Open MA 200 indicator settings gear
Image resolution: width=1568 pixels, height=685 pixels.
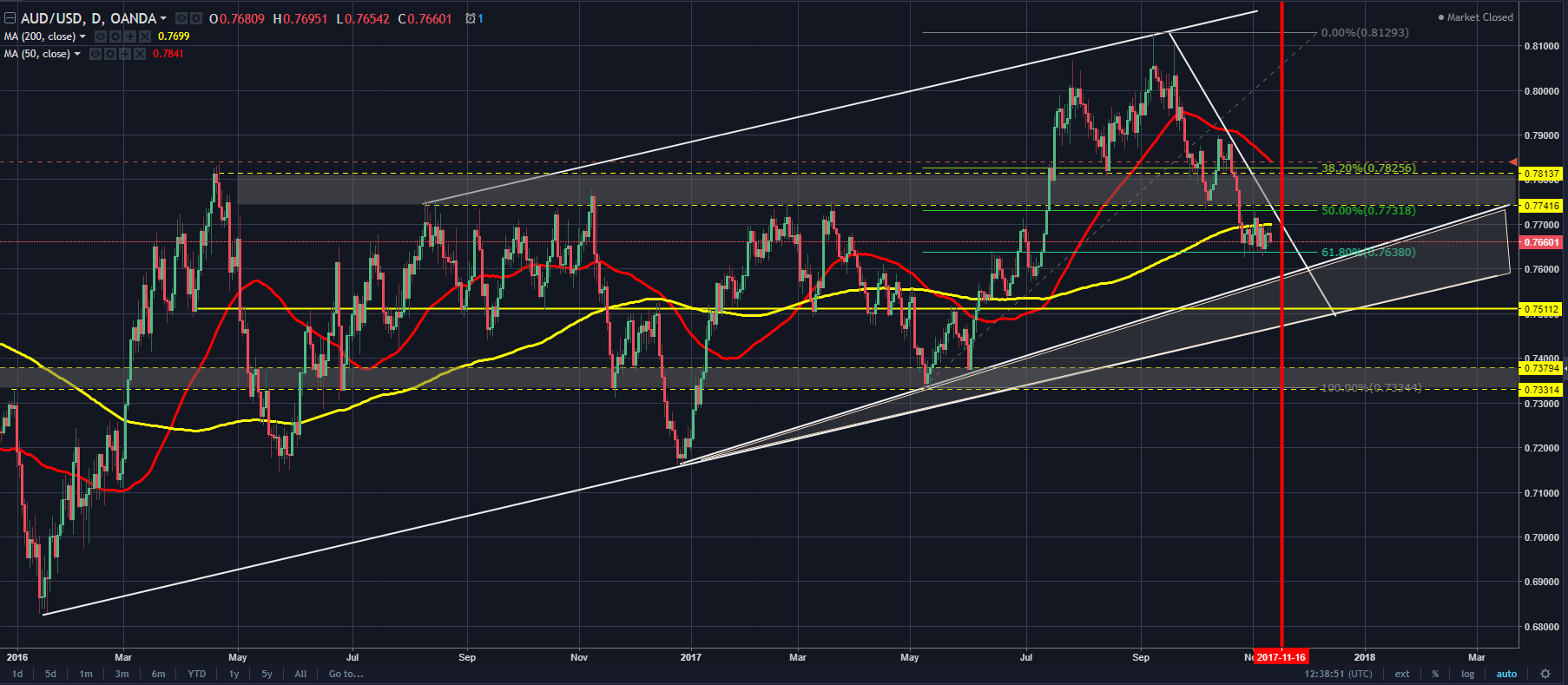point(115,36)
